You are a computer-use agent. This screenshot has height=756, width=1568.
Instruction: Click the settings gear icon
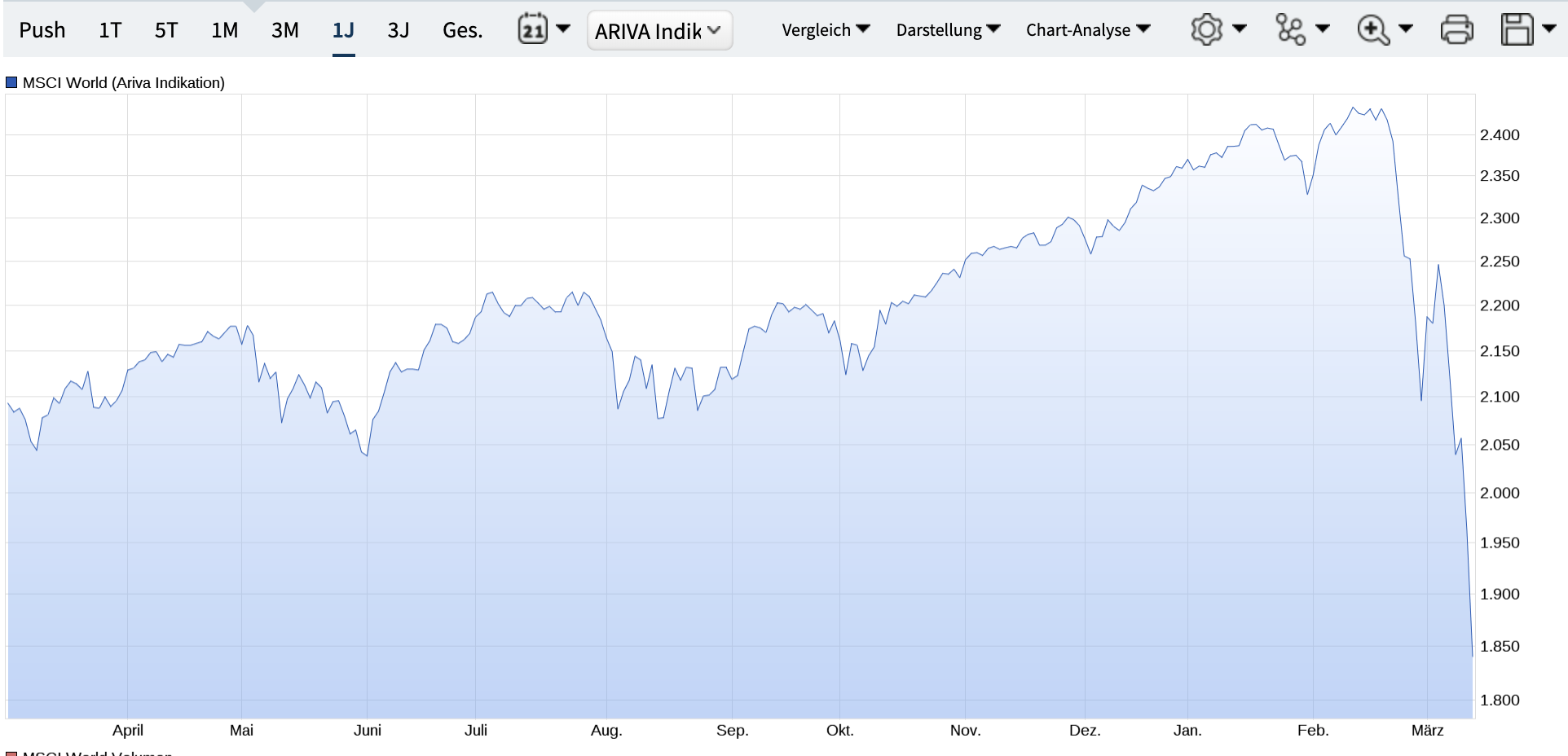click(x=1206, y=29)
